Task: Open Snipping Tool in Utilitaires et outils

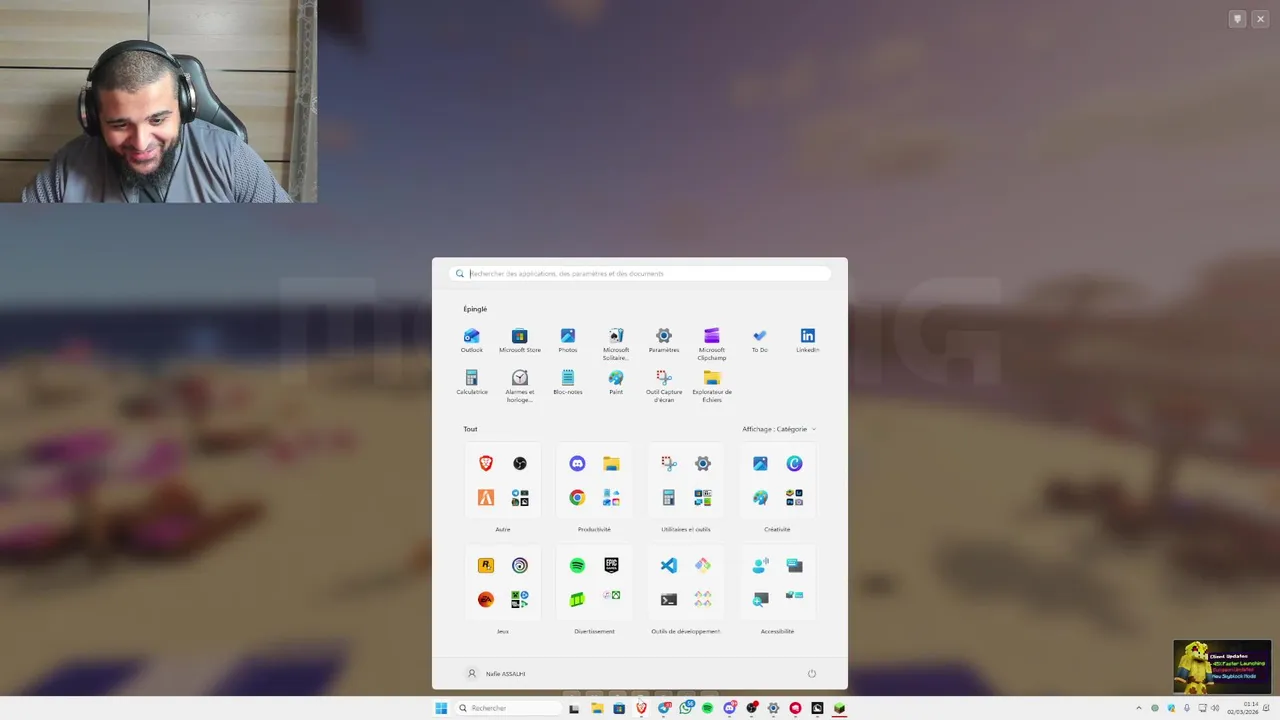Action: tap(669, 463)
